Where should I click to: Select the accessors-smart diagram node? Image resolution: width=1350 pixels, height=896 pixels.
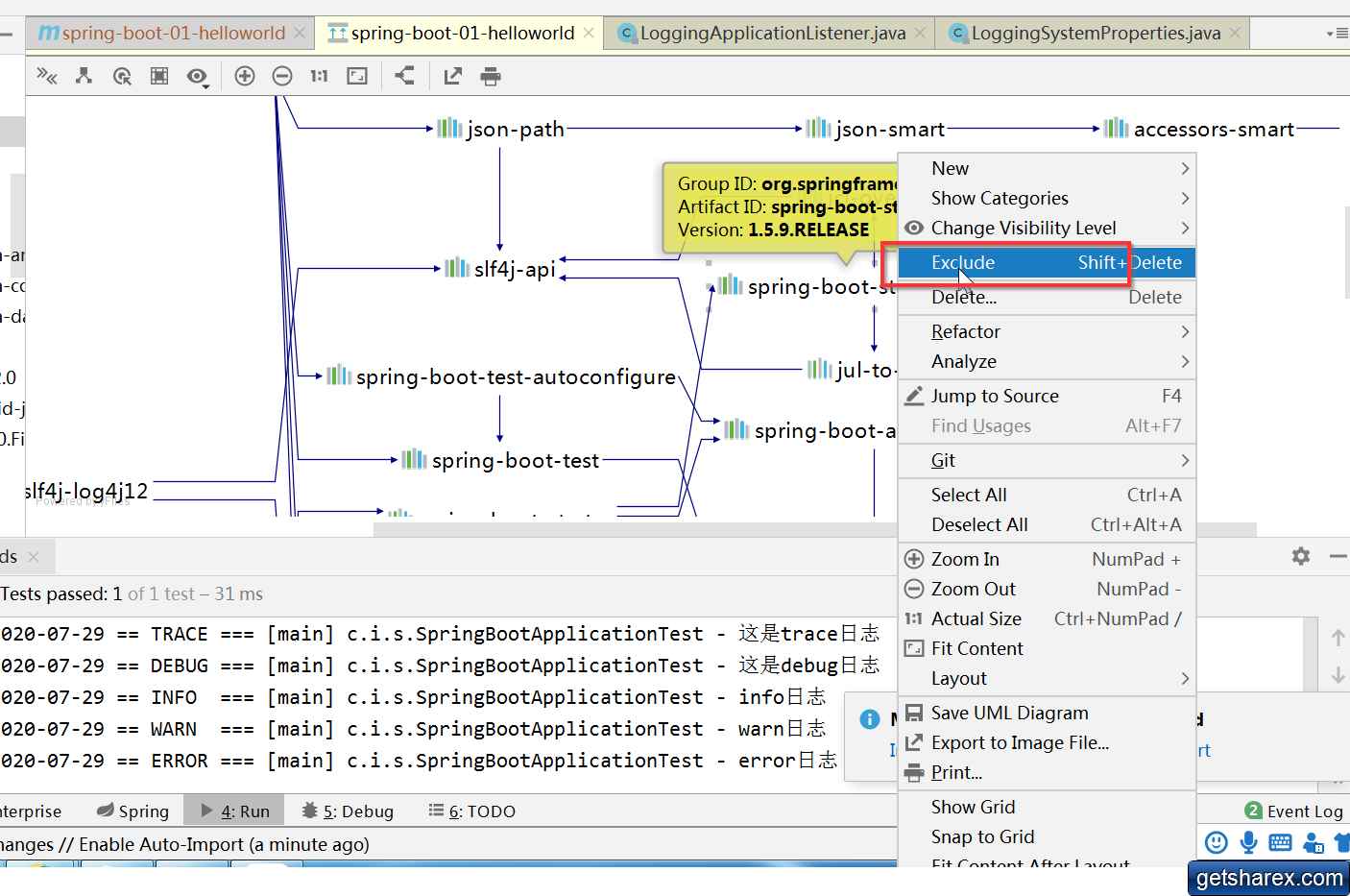point(1199,129)
